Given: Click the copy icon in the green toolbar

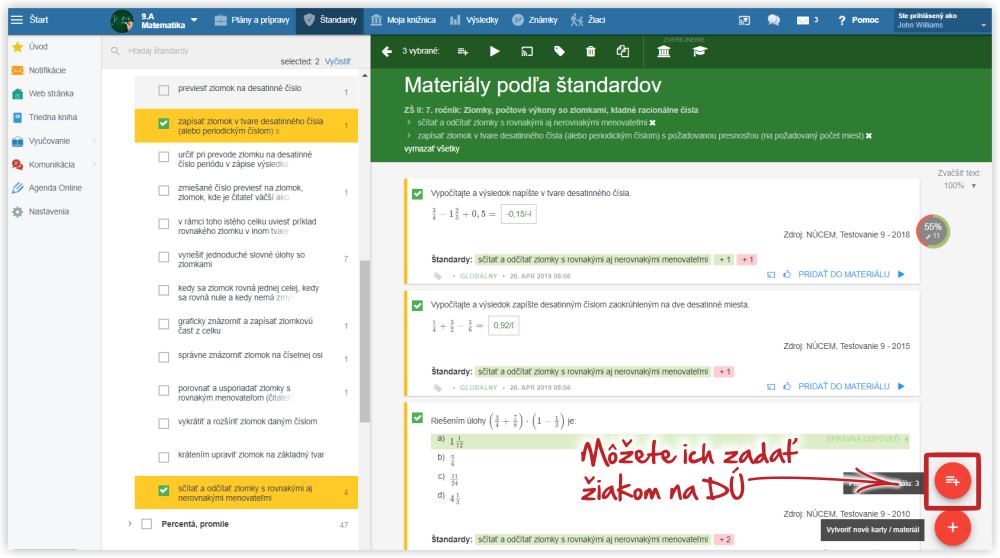Looking at the screenshot, I should click(x=623, y=51).
